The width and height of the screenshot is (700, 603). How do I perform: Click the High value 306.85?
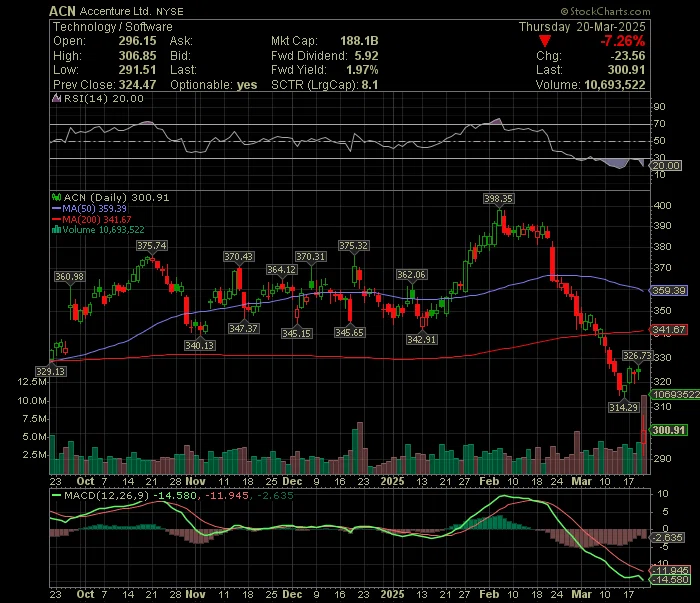138,56
